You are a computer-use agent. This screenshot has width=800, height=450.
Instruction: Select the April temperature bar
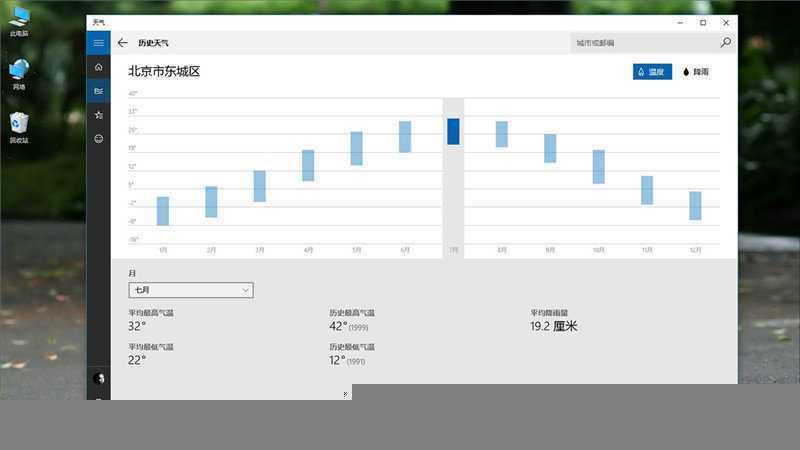tap(308, 165)
